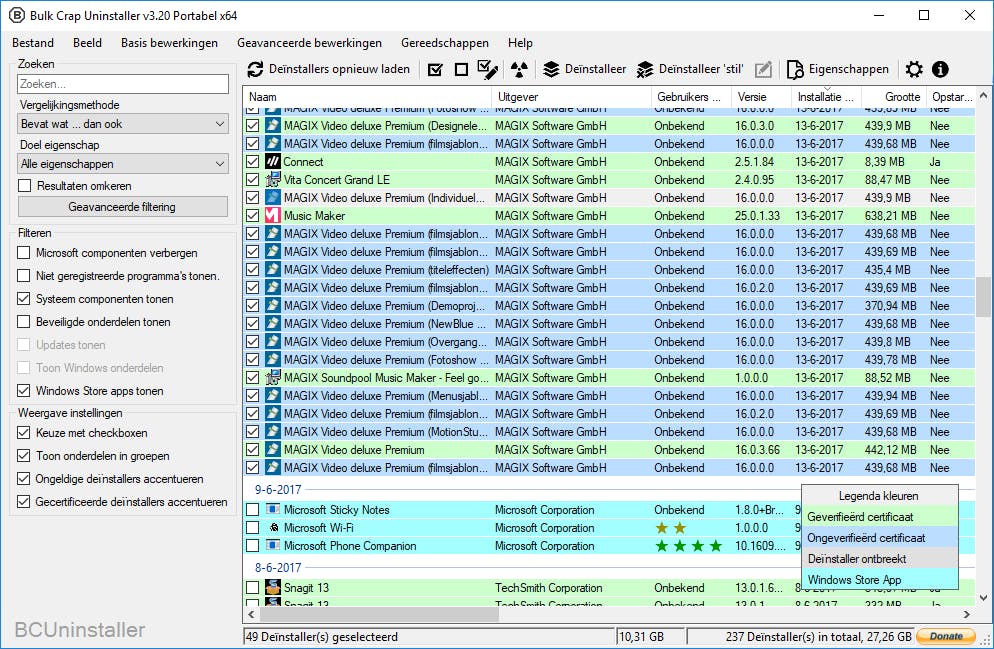Click the greyed-out edit pencil toolbar icon
The width and height of the screenshot is (994, 649).
coord(764,69)
